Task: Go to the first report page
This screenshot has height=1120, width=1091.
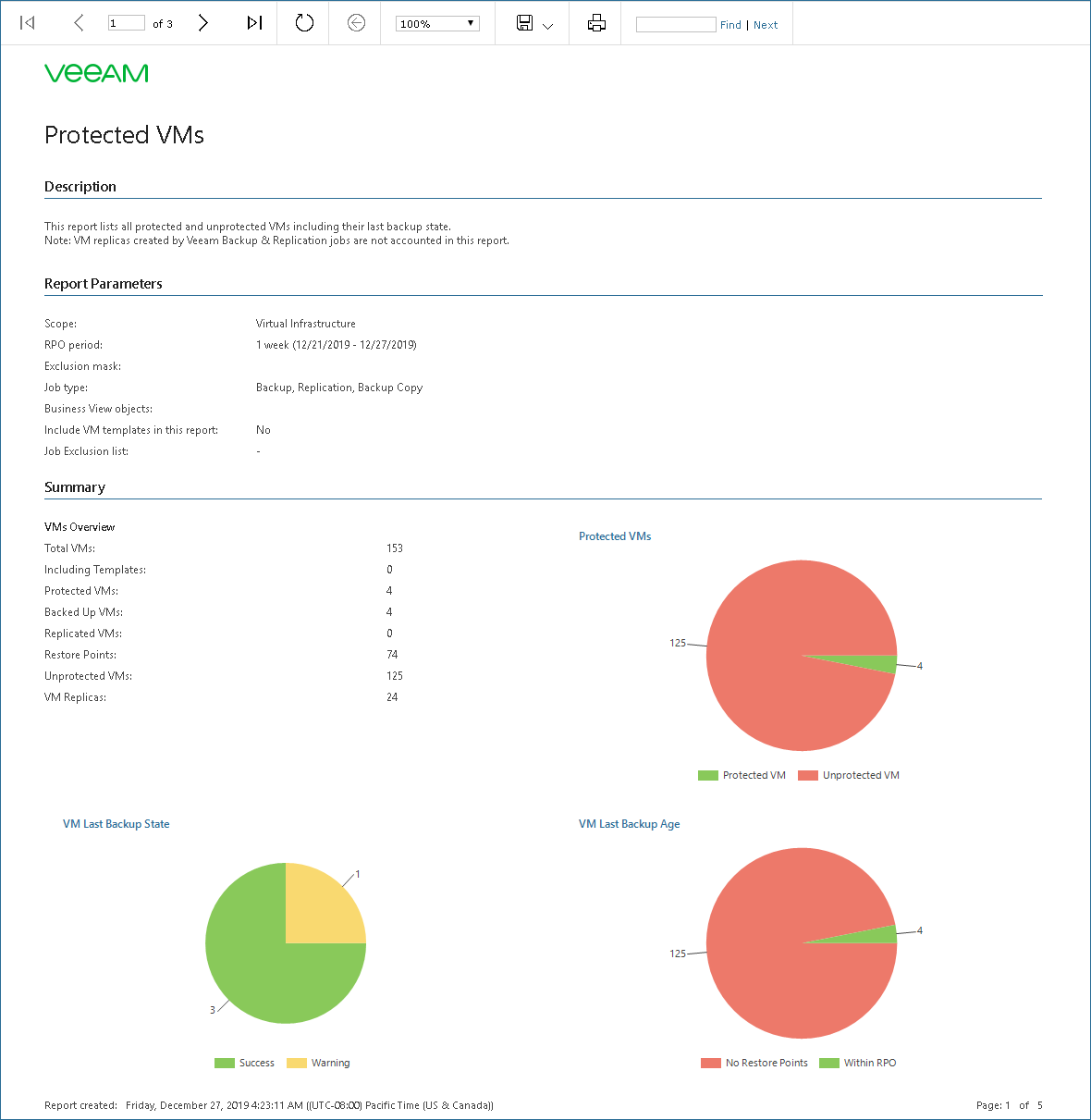Action: click(x=28, y=23)
